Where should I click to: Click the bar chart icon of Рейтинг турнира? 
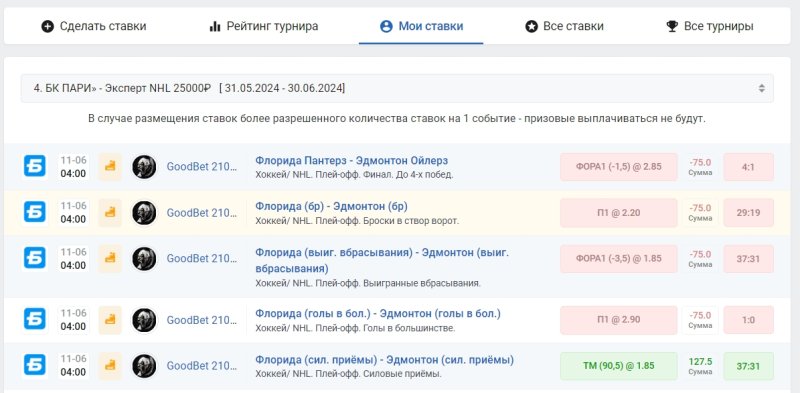pyautogui.click(x=215, y=26)
